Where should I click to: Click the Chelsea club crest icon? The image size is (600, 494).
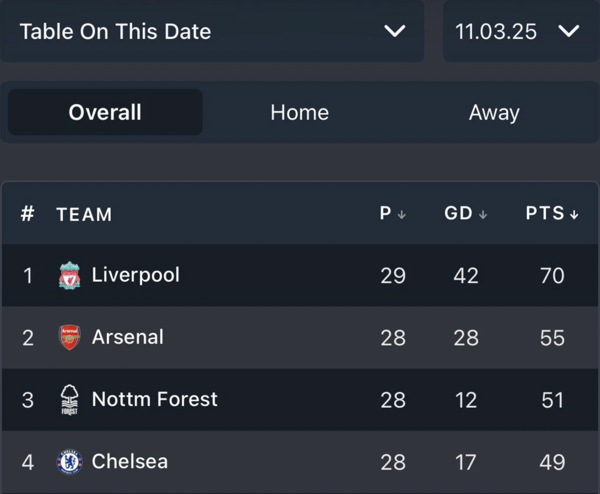coord(69,462)
